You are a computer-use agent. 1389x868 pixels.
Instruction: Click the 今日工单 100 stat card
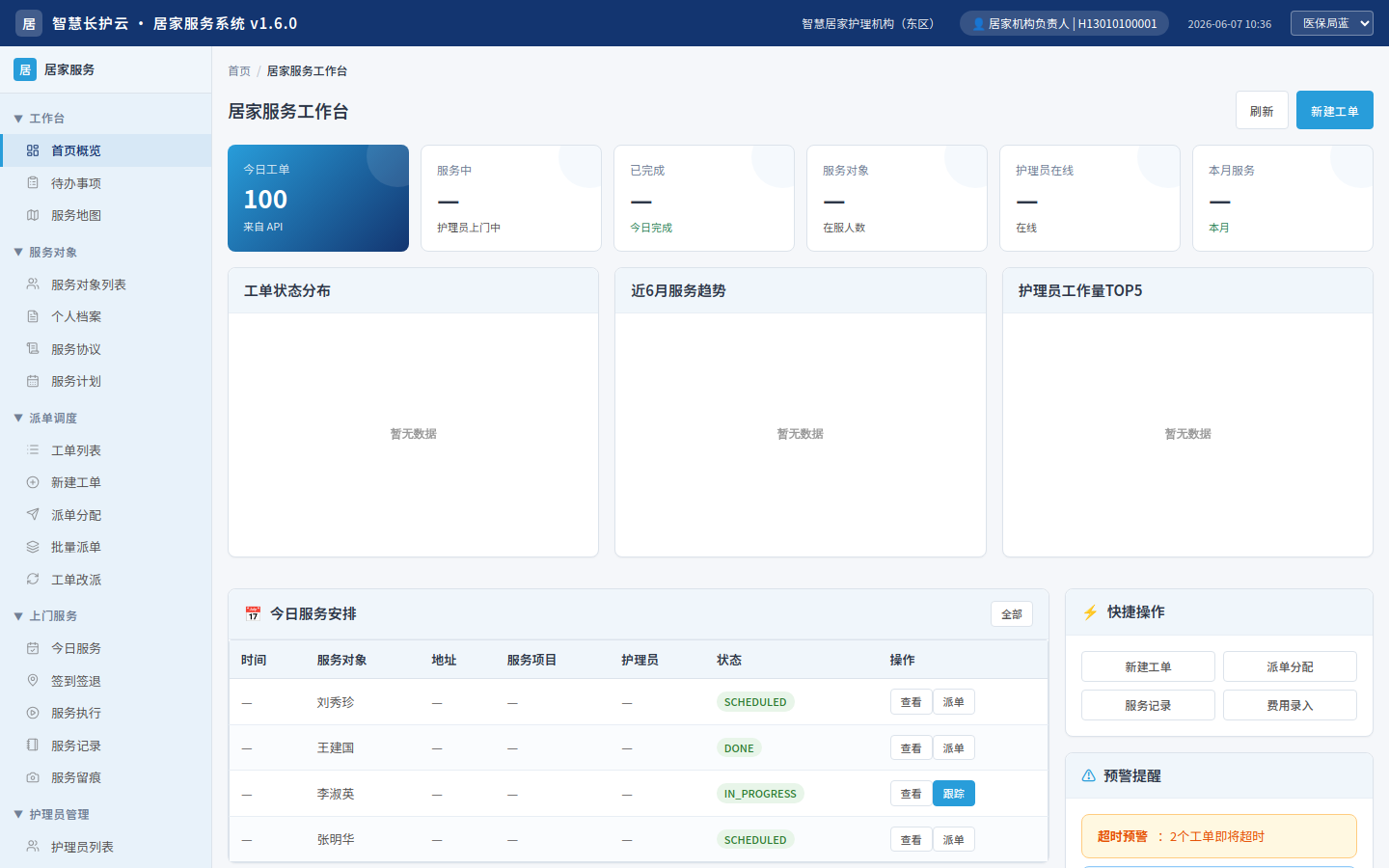click(x=318, y=198)
